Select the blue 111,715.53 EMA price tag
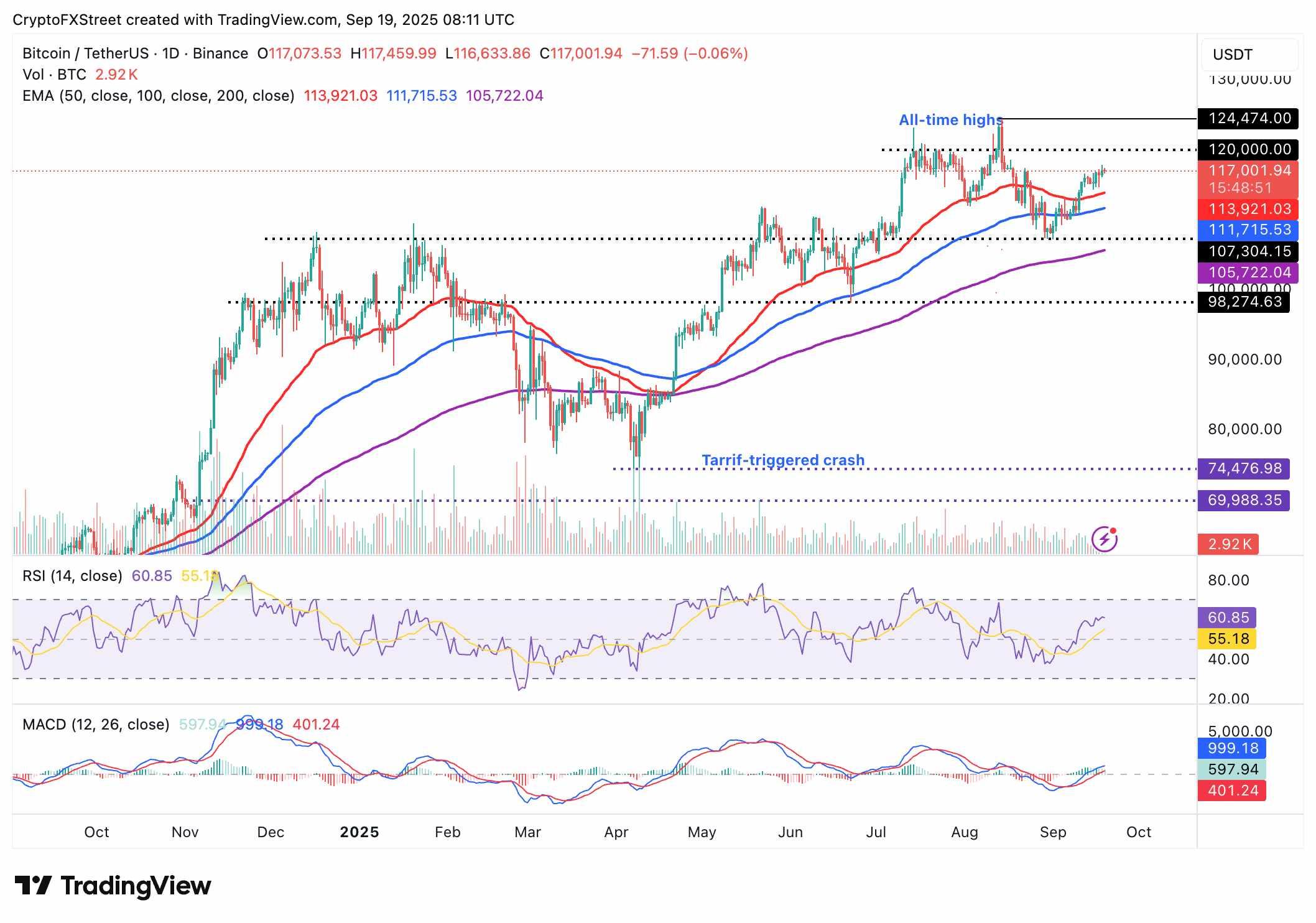Viewport: 1316px width, 923px height. (1248, 230)
